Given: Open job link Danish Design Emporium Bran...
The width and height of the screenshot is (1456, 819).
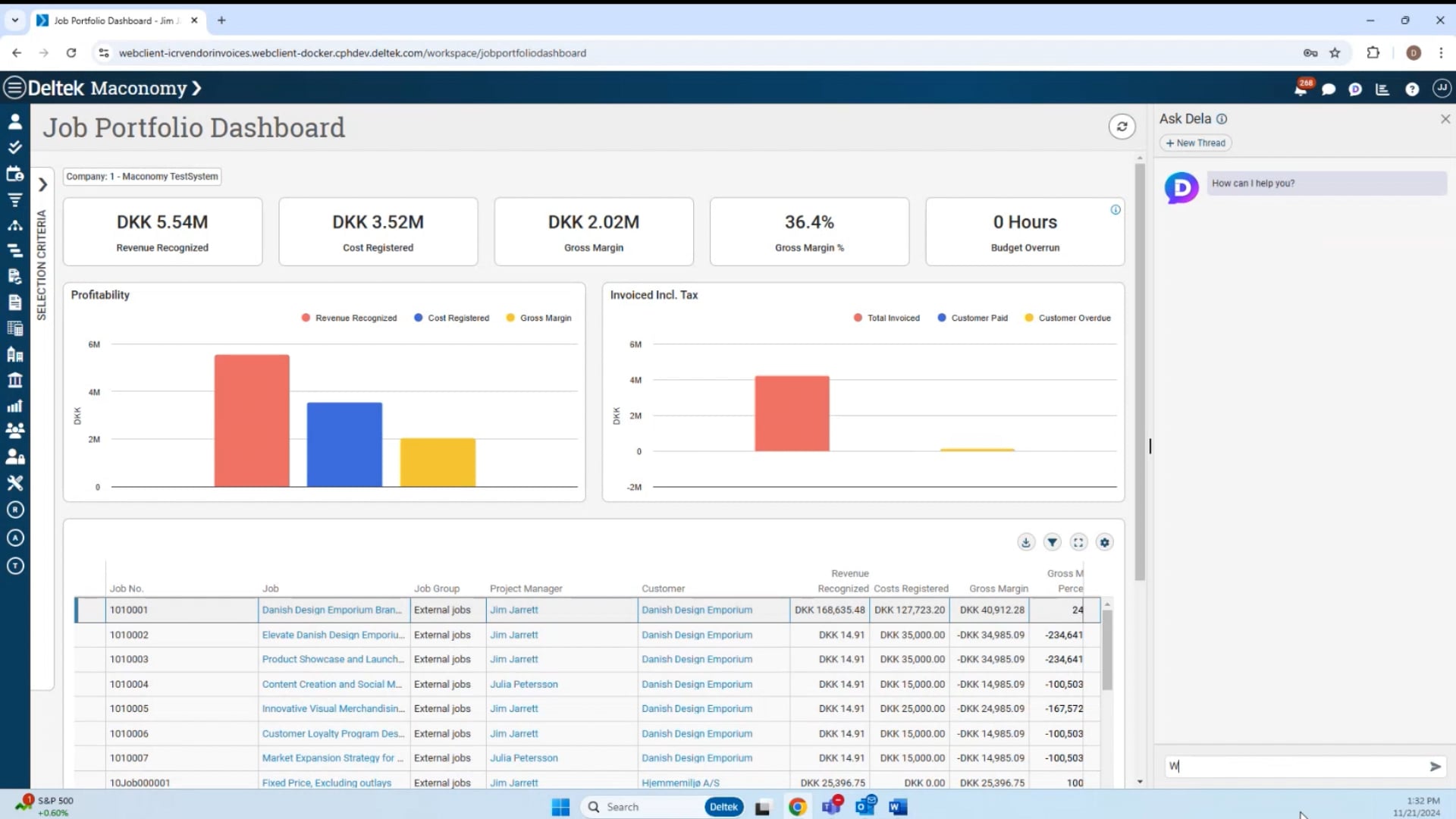Looking at the screenshot, I should 331,610.
